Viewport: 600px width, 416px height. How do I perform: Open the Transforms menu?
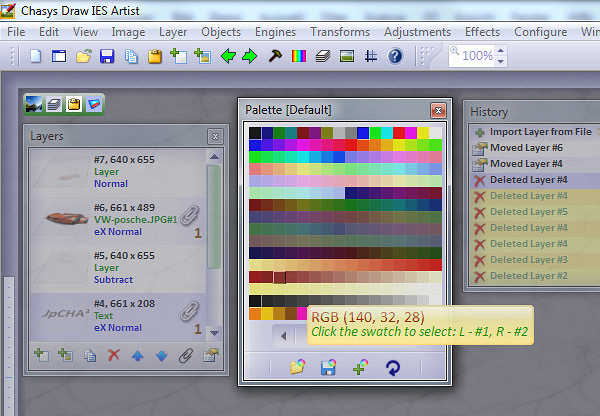[339, 32]
